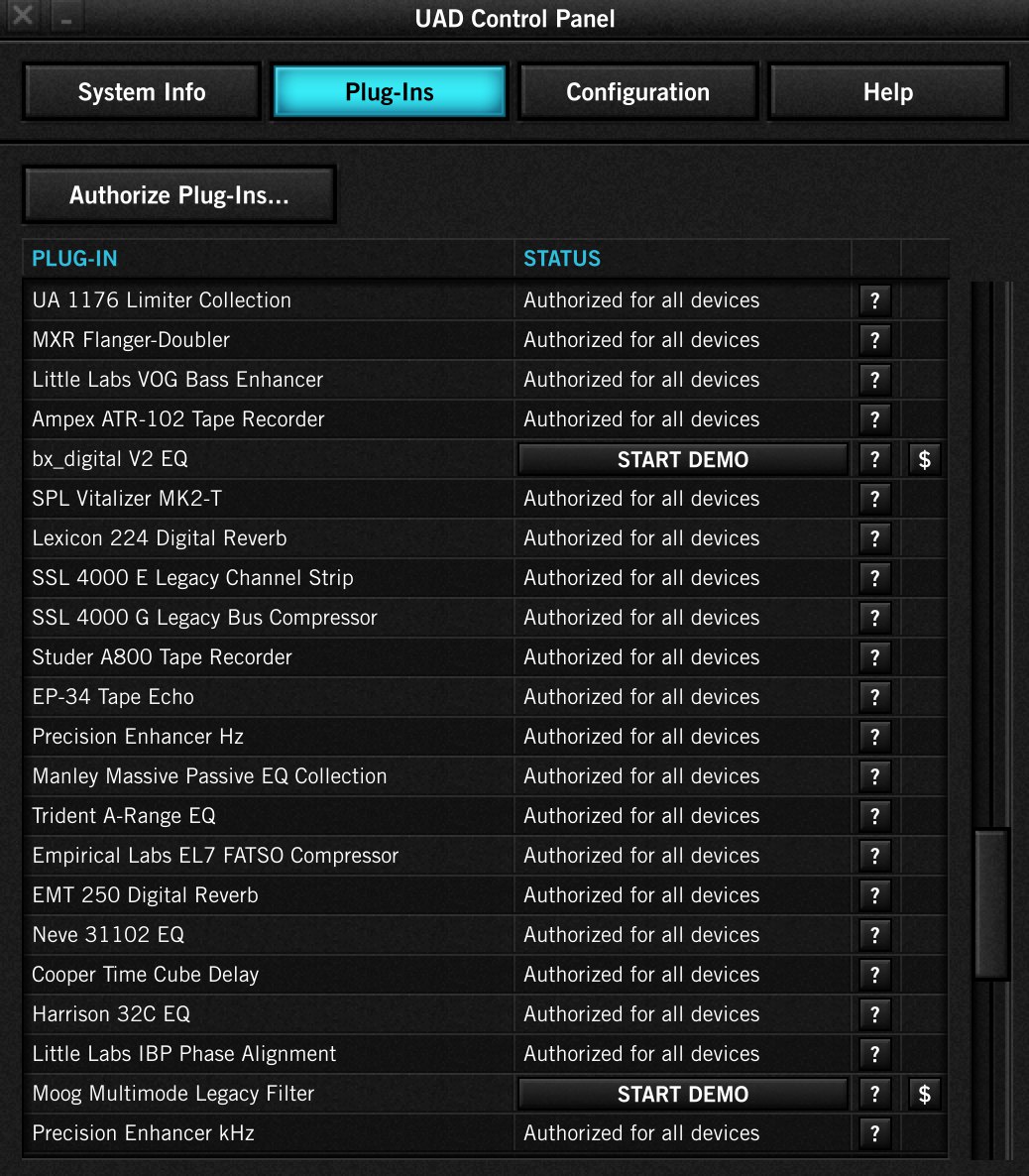Switch to the System Info tab

click(x=142, y=92)
